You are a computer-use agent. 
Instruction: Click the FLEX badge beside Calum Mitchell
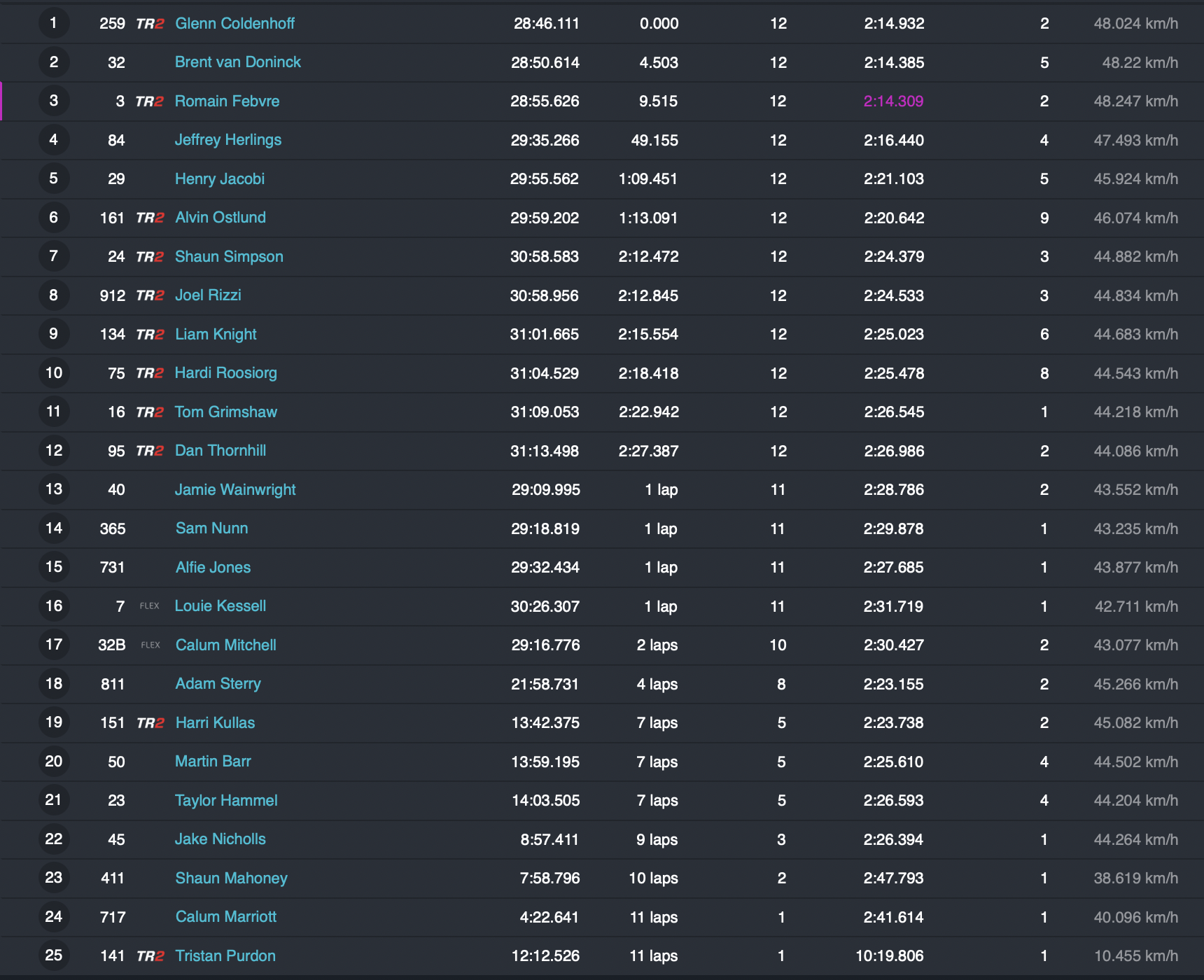click(150, 645)
